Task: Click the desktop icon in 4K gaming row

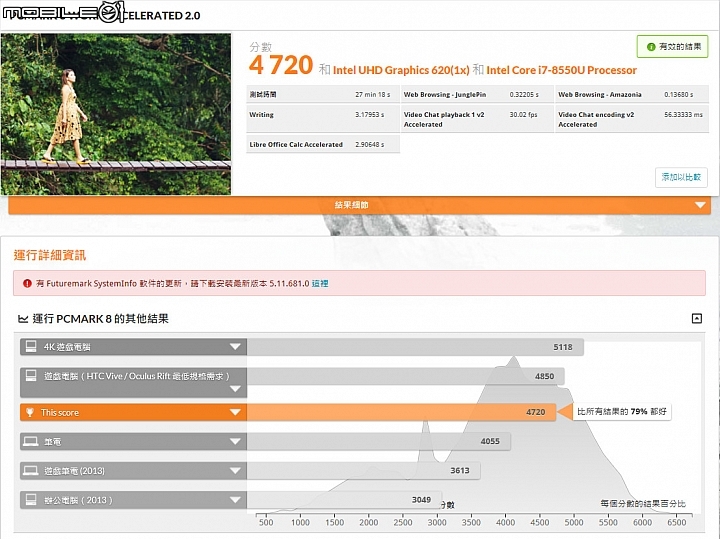Action: click(31, 347)
